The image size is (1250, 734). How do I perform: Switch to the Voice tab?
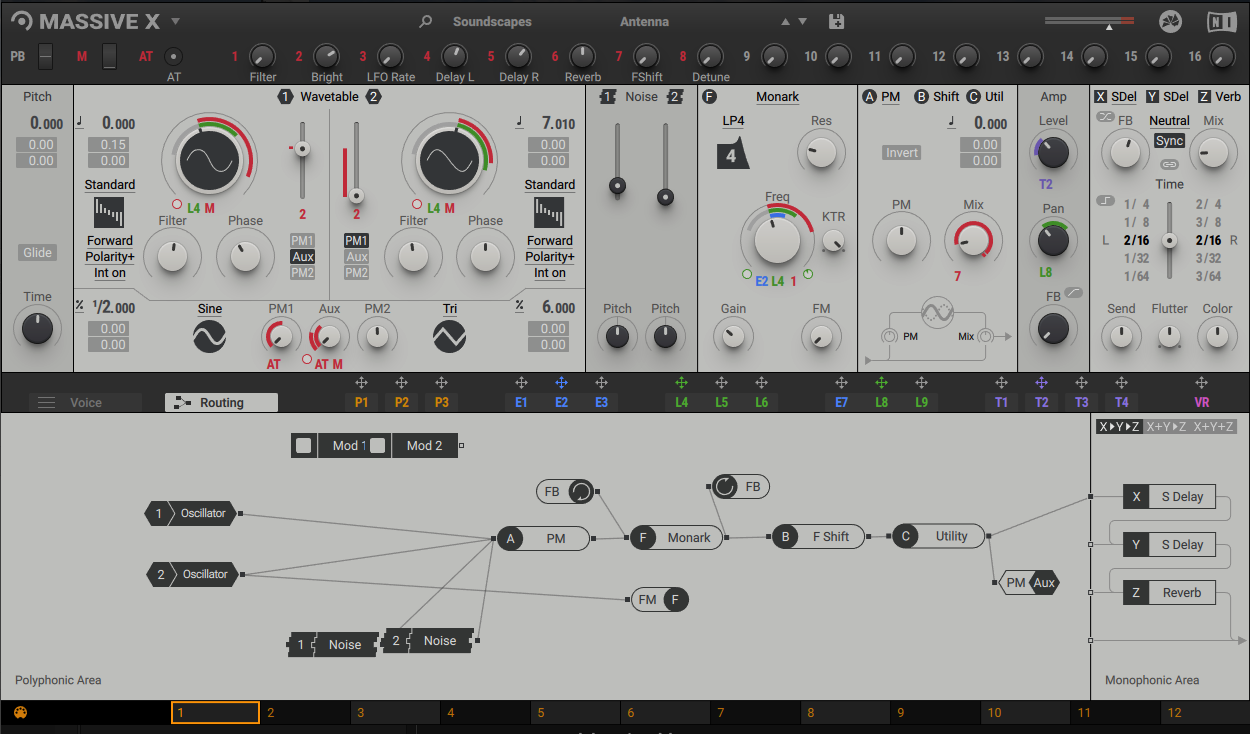click(x=85, y=403)
